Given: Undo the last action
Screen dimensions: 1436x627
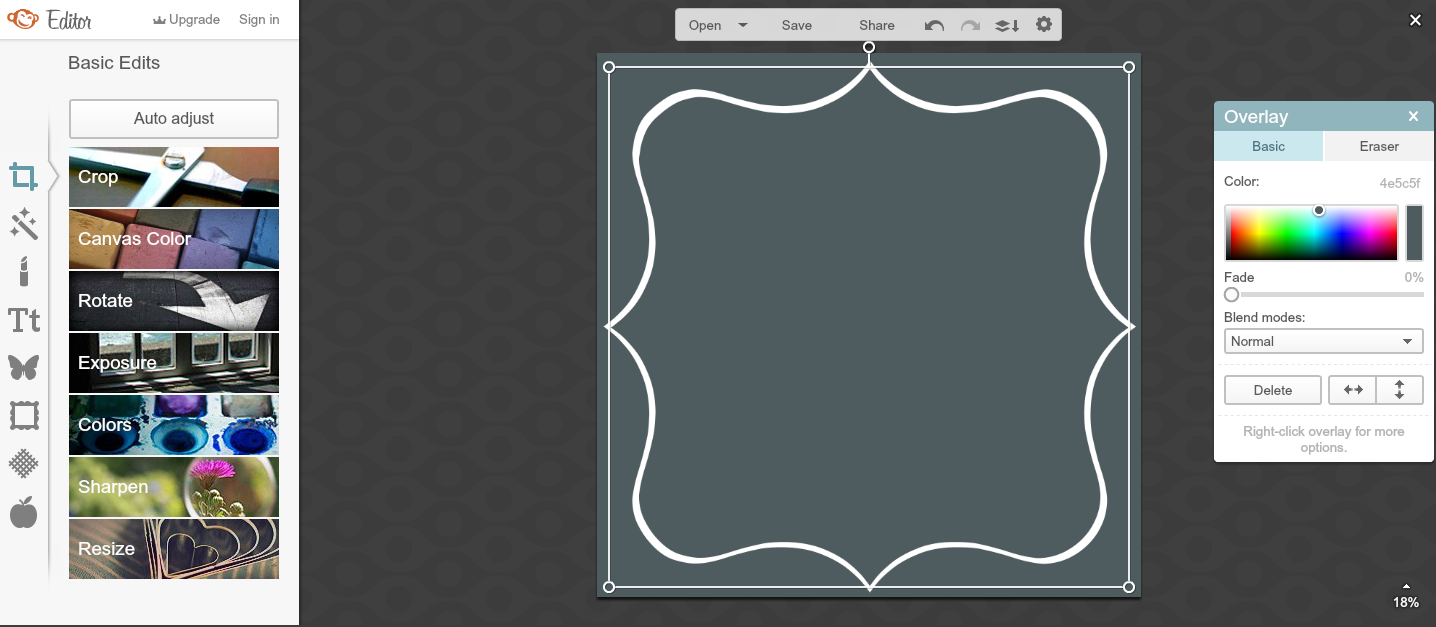Looking at the screenshot, I should pyautogui.click(x=934, y=25).
